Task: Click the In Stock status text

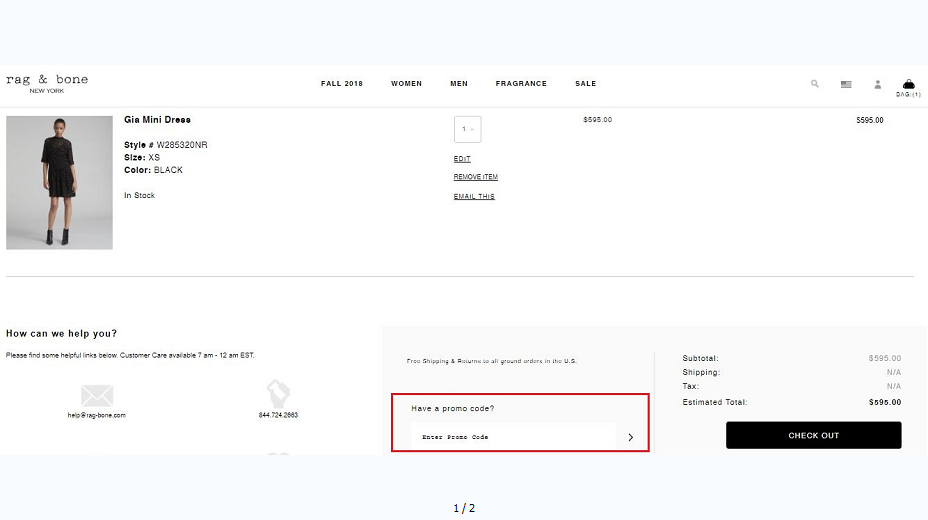Action: pyautogui.click(x=139, y=195)
